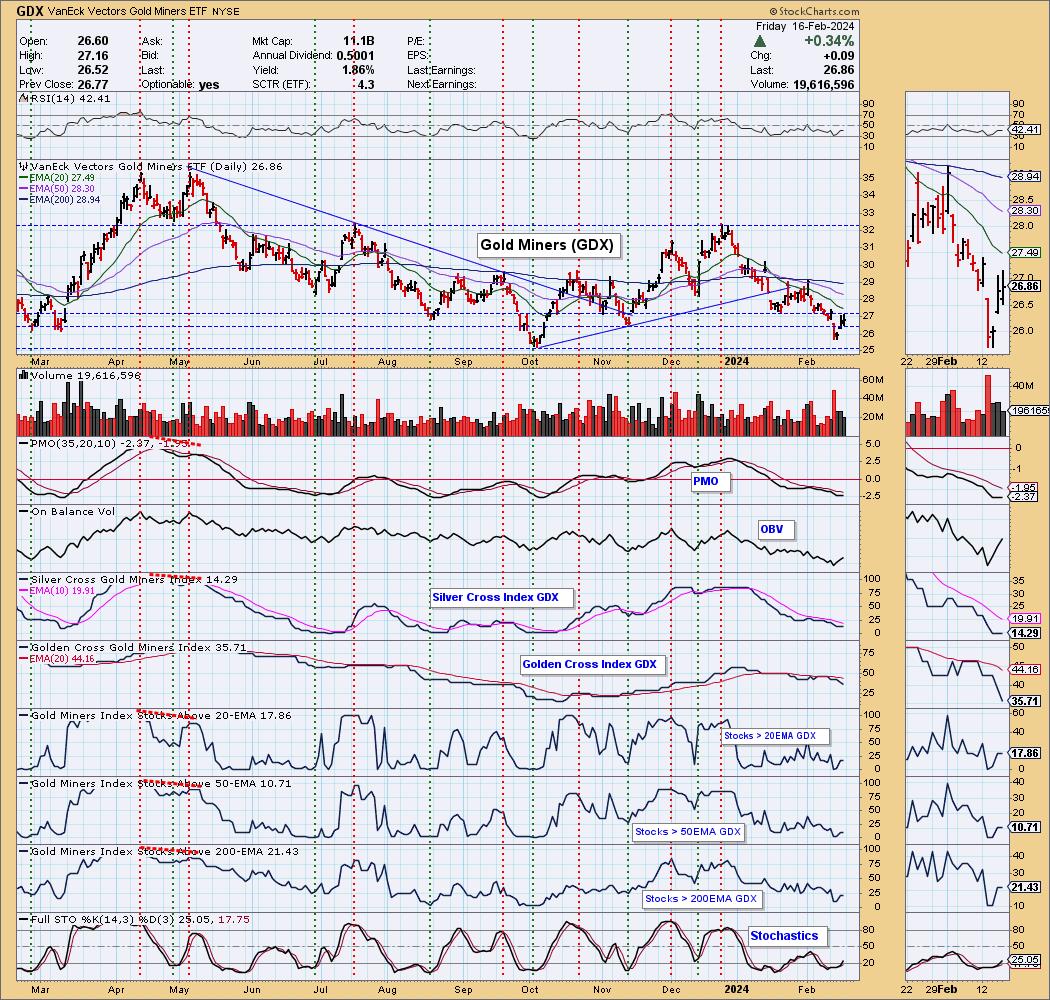
Task: Click the Prev Close value 26.77
Action: tap(92, 84)
